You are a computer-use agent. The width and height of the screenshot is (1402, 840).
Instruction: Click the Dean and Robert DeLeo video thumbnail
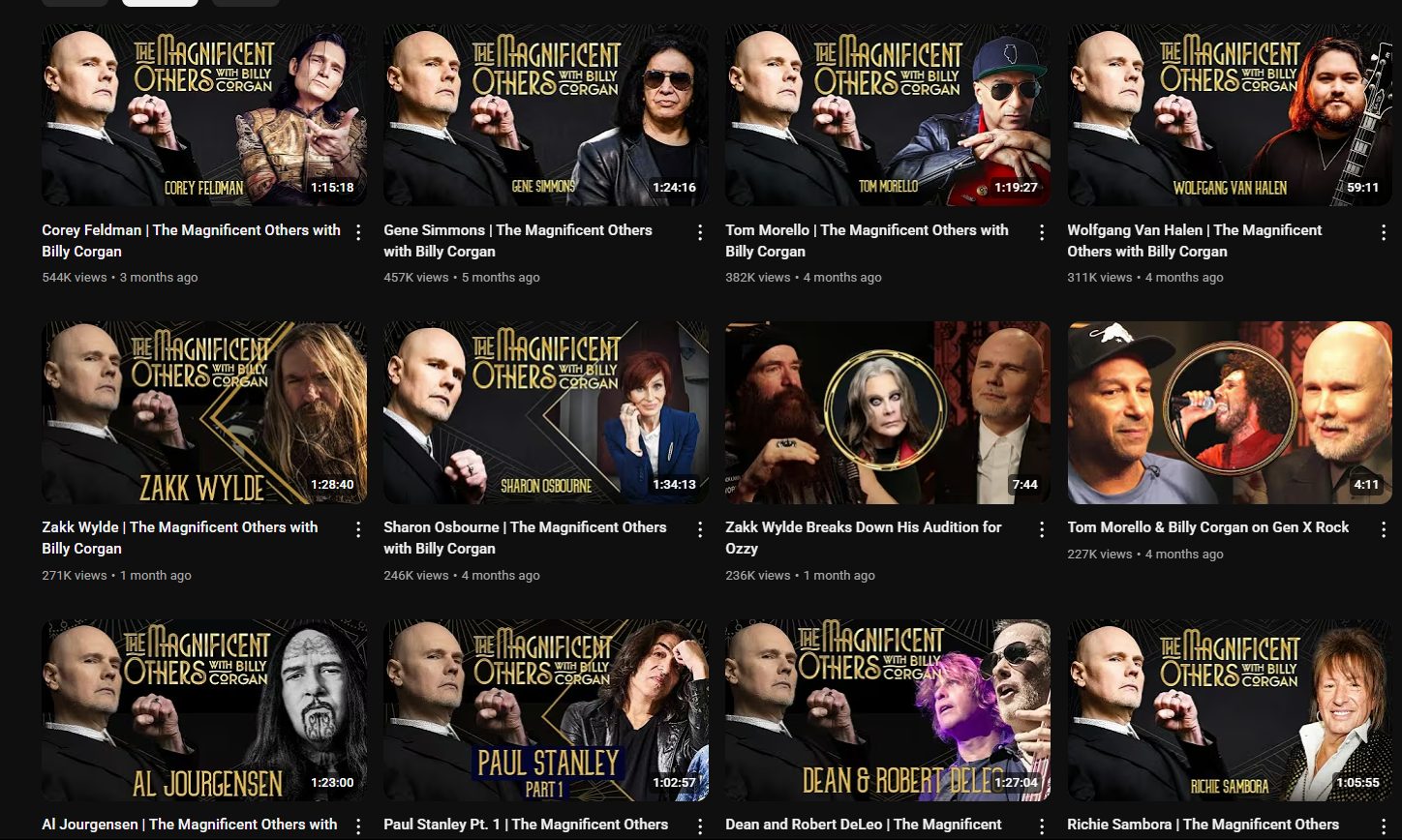point(888,710)
